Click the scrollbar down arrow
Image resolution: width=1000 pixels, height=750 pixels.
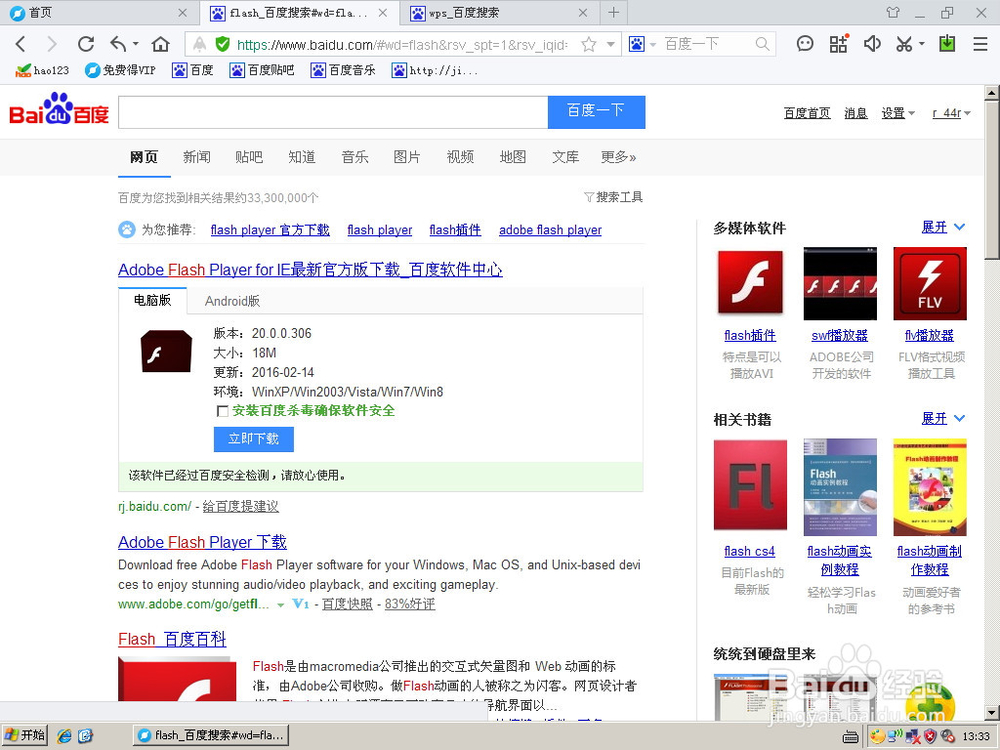pos(992,712)
